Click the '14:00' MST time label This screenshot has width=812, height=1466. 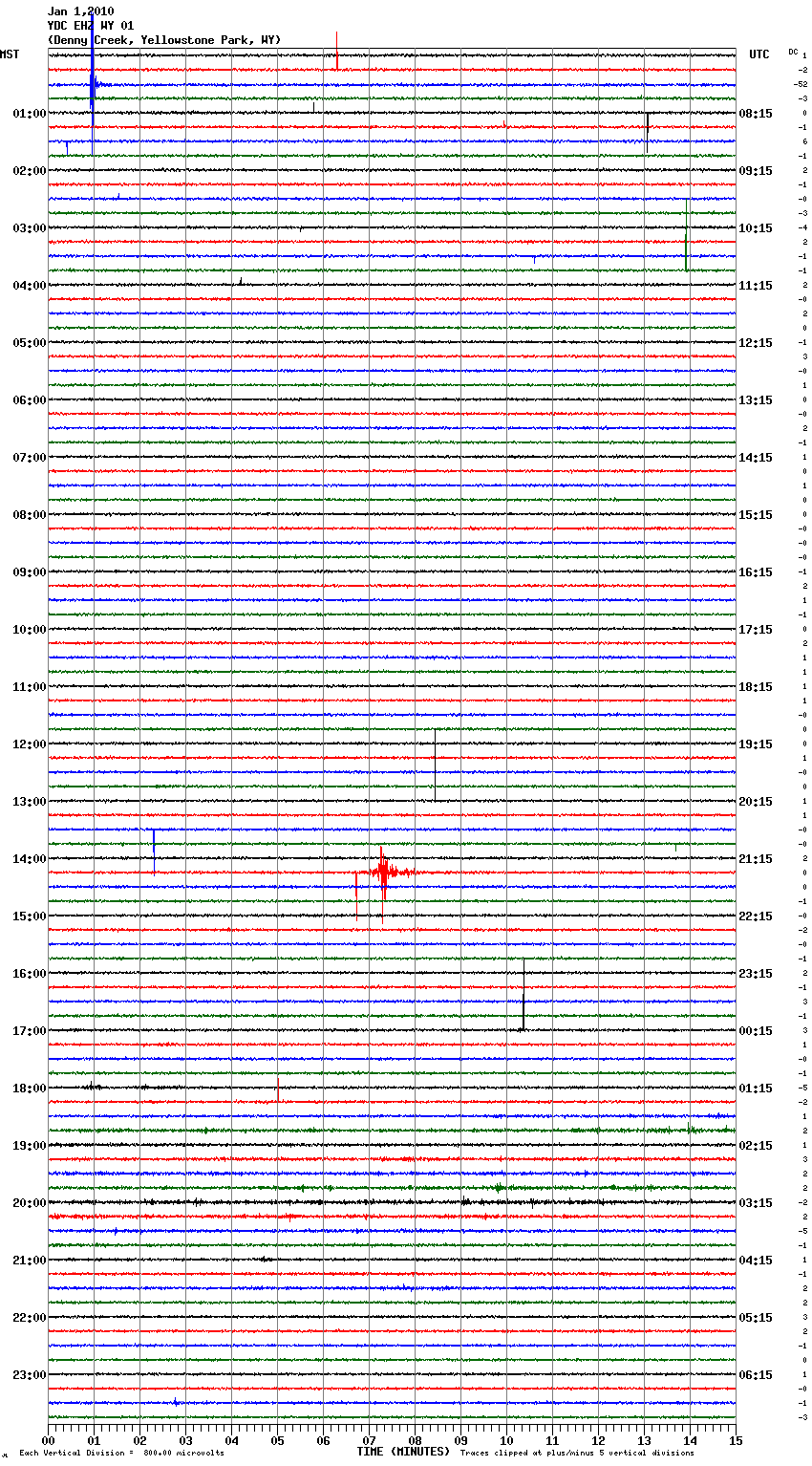[30, 859]
